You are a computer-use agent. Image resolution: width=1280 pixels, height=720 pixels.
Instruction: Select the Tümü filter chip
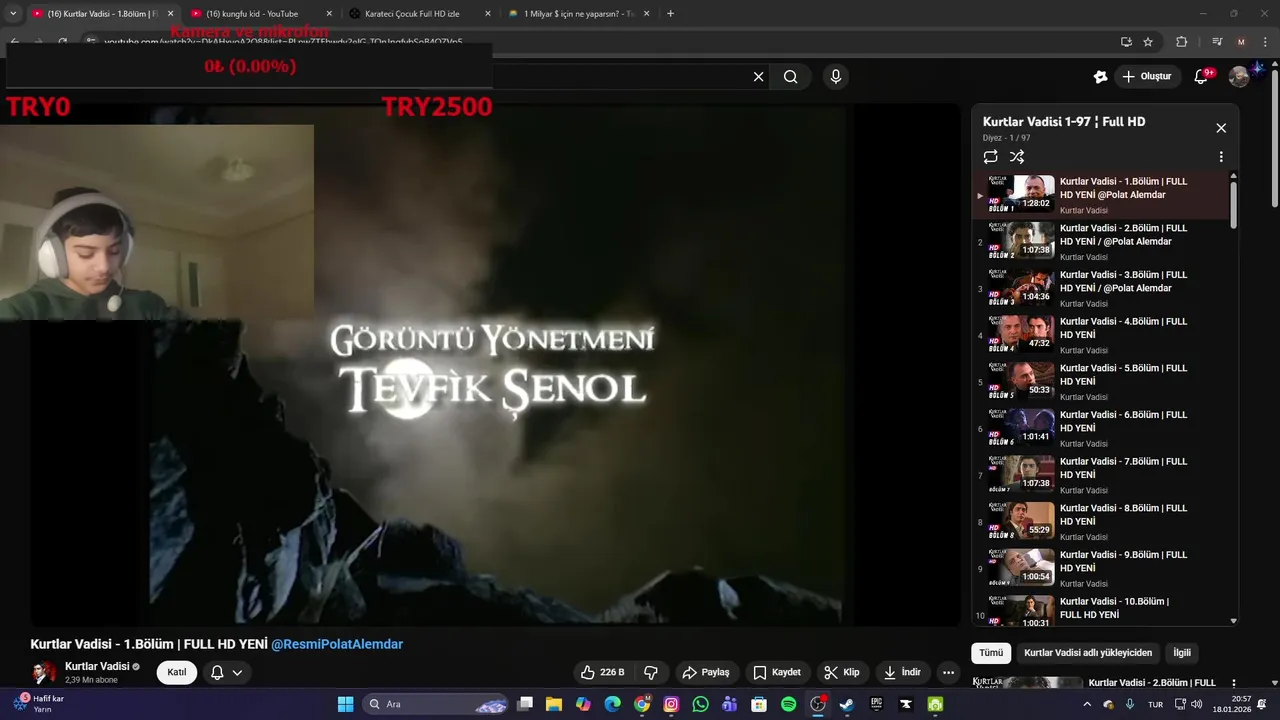[x=991, y=653]
